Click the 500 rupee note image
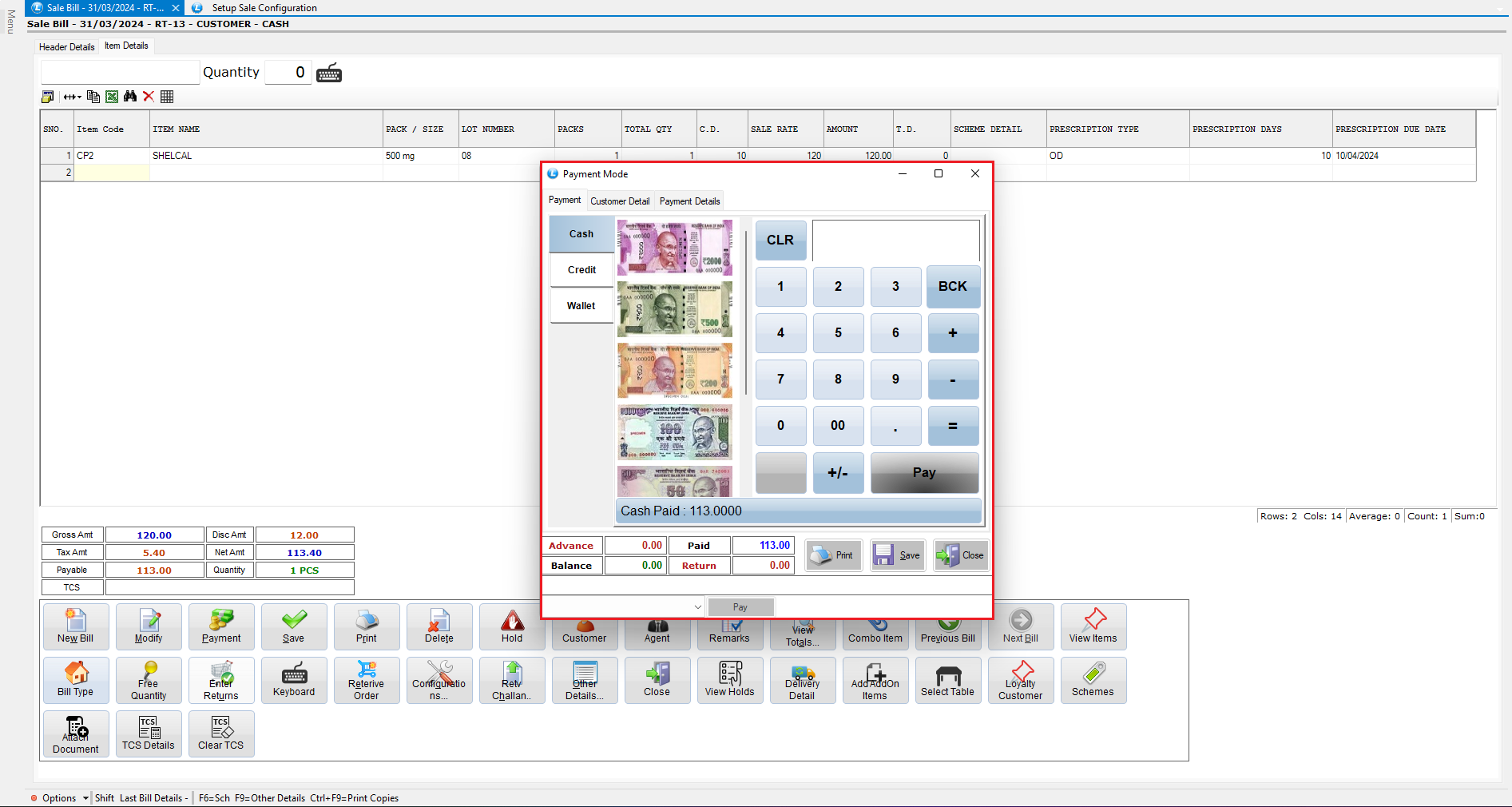Image resolution: width=1512 pixels, height=807 pixels. [x=674, y=309]
